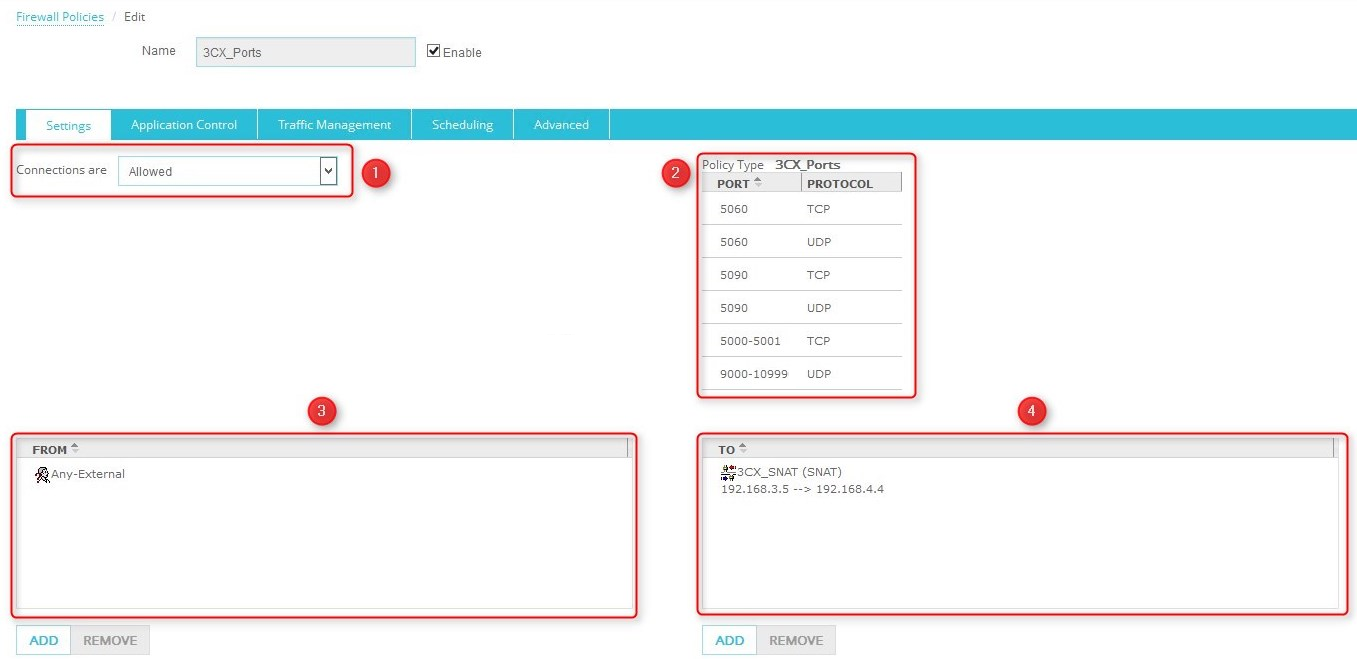Click TCP protocol in the 5000-5001 row
Image resolution: width=1357 pixels, height=659 pixels.
818,341
